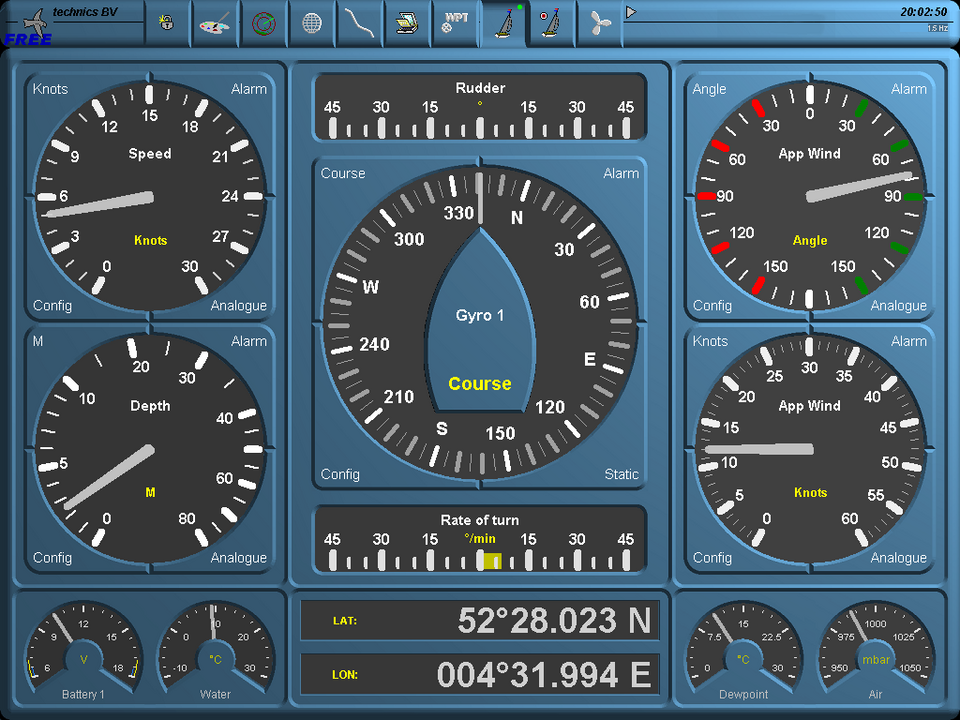Change App Wind Angle source label
This screenshot has width=960, height=720.
click(x=709, y=89)
